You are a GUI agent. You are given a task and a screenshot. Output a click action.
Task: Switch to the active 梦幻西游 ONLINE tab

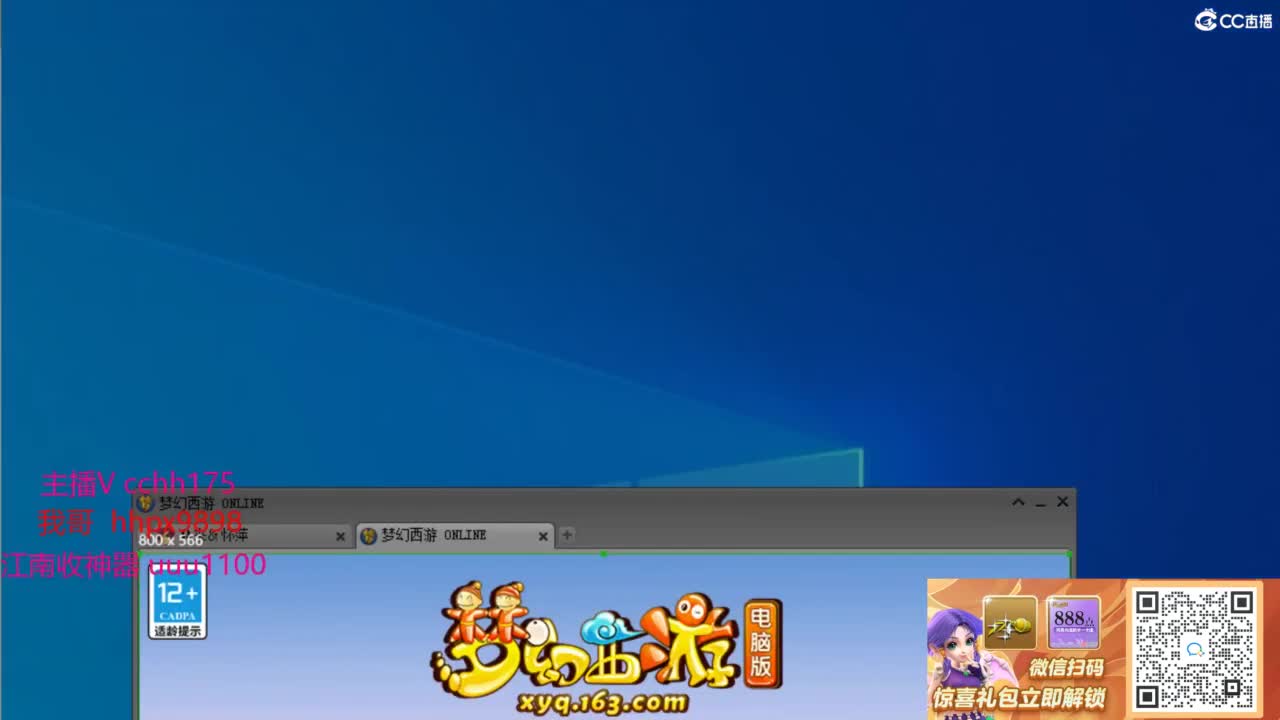(x=454, y=536)
